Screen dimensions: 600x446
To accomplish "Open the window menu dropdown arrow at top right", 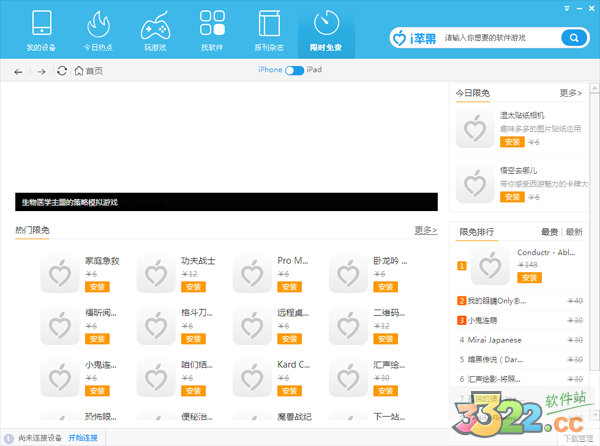I will pyautogui.click(x=567, y=8).
